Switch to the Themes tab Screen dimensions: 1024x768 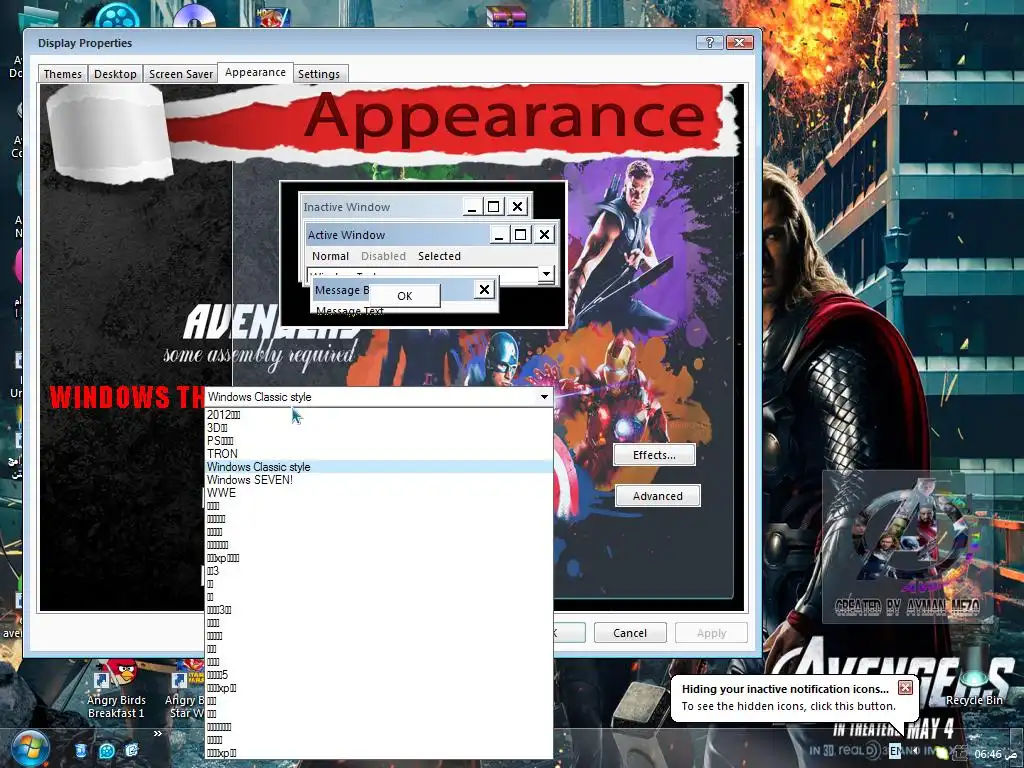point(63,74)
